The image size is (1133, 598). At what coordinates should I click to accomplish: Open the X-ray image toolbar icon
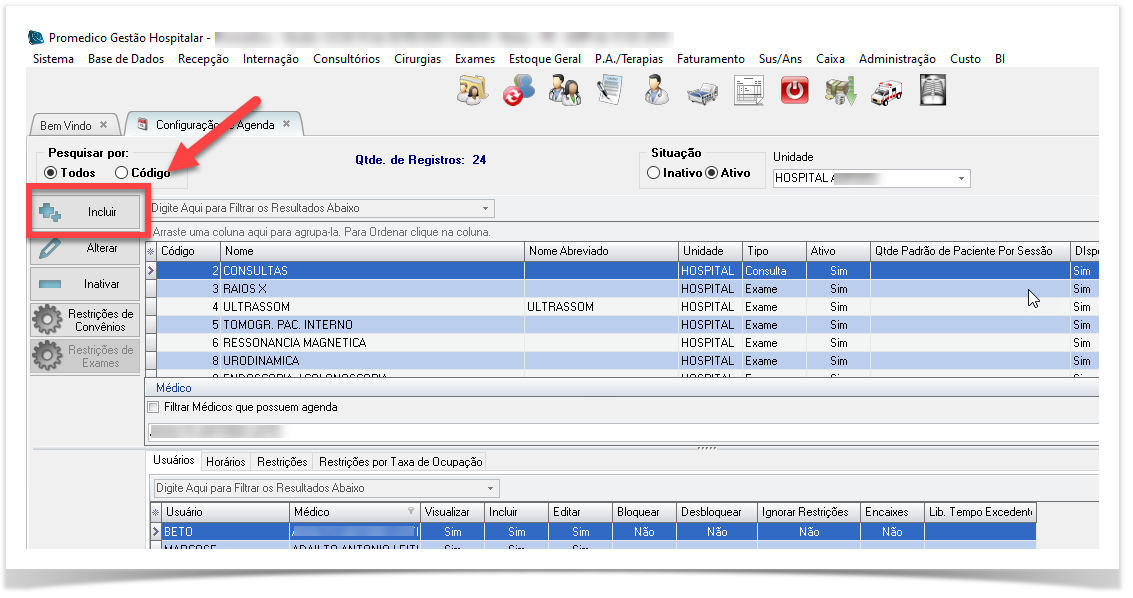coord(932,91)
